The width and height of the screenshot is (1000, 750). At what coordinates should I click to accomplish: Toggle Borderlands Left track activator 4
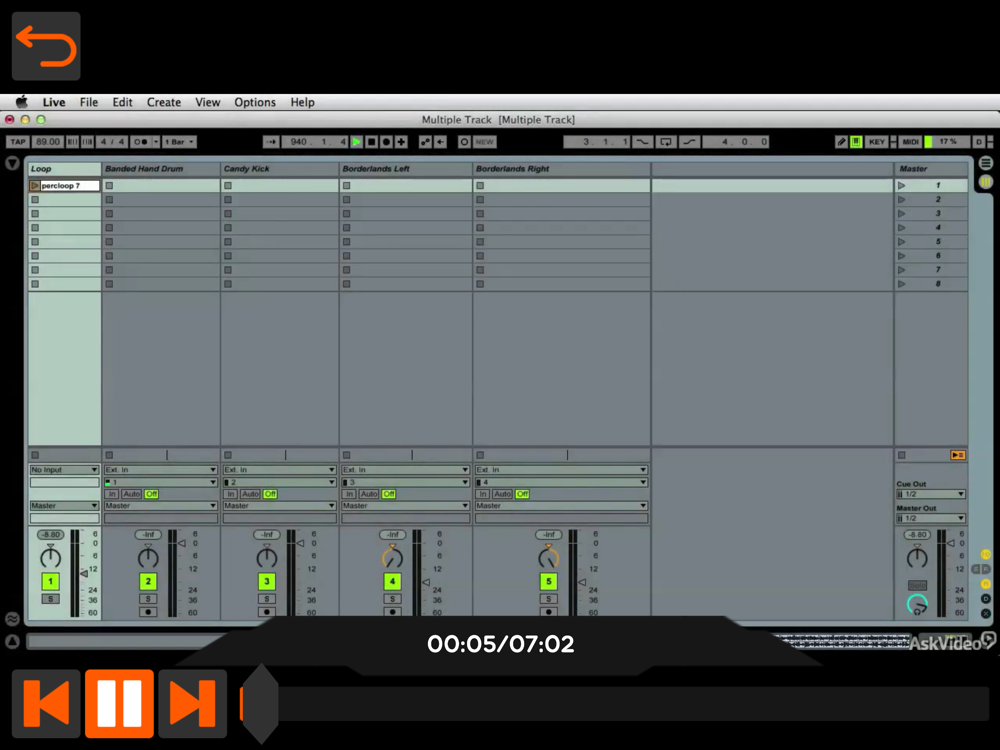click(x=392, y=581)
